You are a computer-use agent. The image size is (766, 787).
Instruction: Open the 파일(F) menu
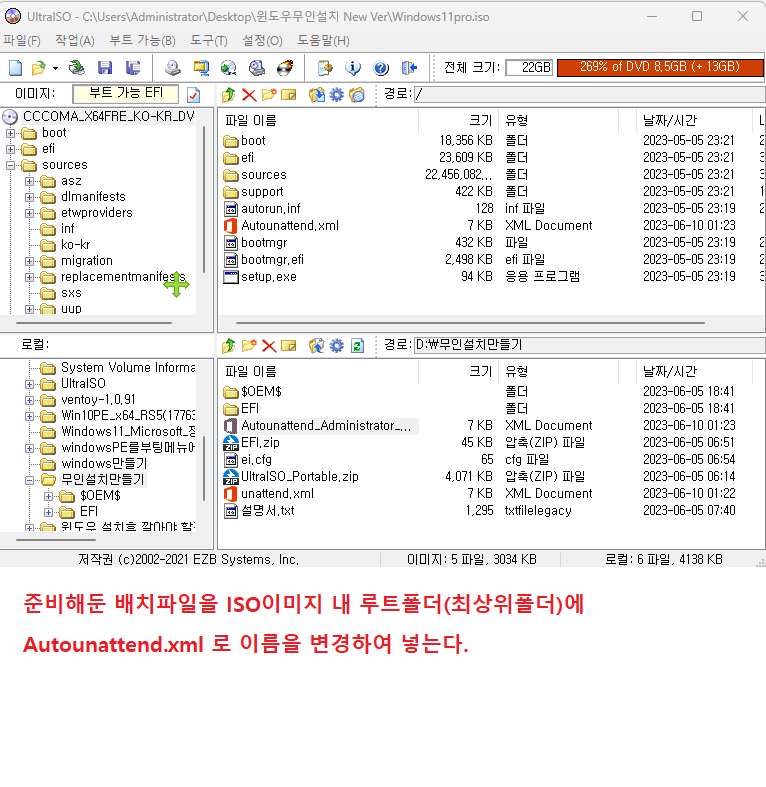(x=22, y=41)
